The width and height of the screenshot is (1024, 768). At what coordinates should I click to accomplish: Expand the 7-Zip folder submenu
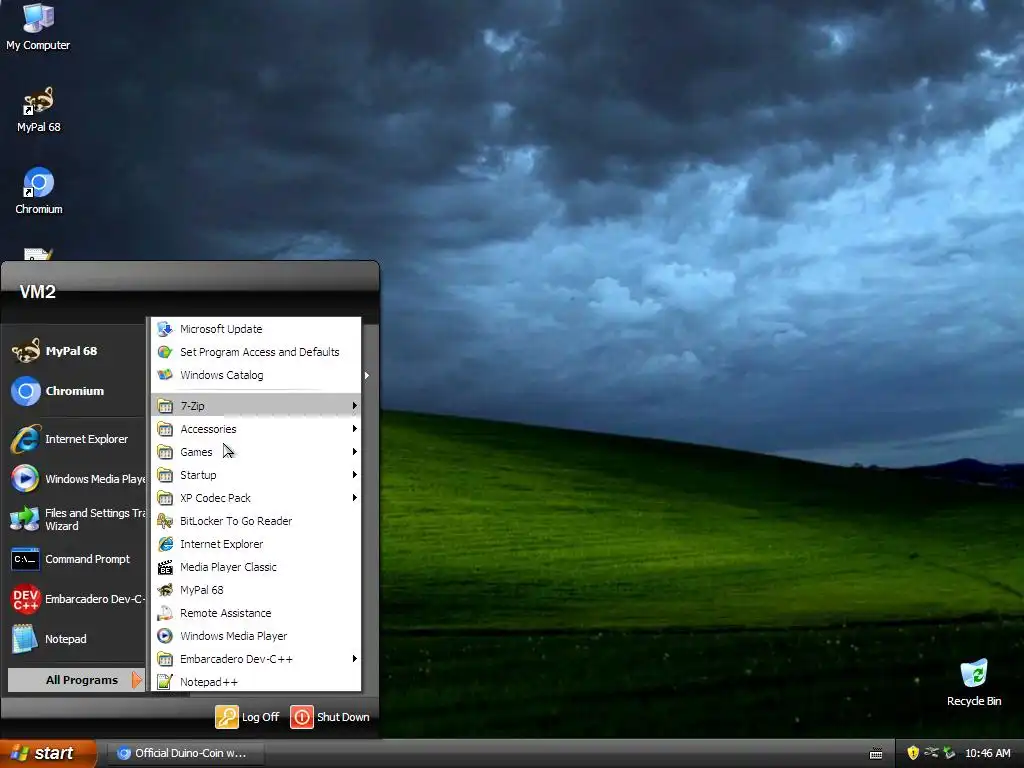[256, 406]
